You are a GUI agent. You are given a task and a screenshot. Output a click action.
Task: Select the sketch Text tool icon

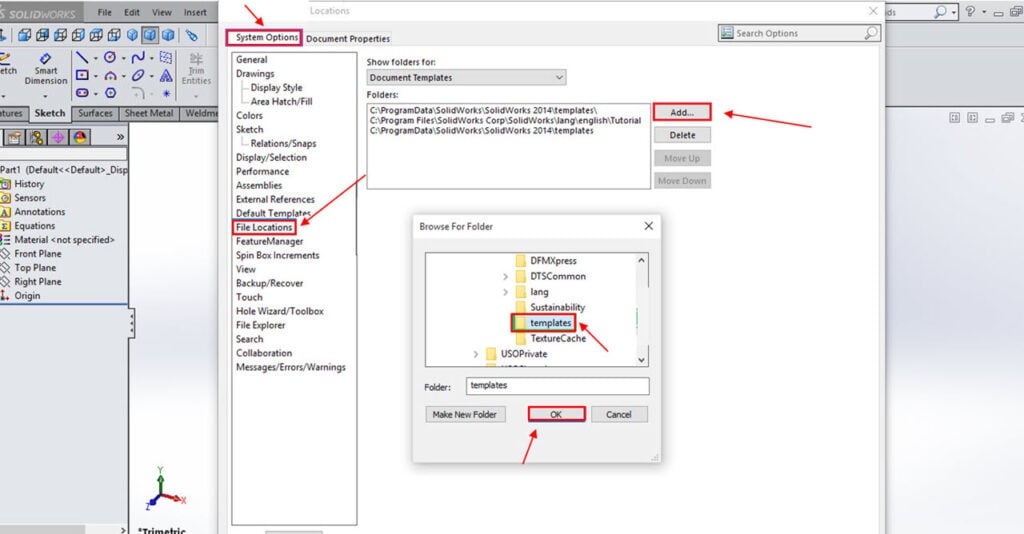click(x=167, y=75)
